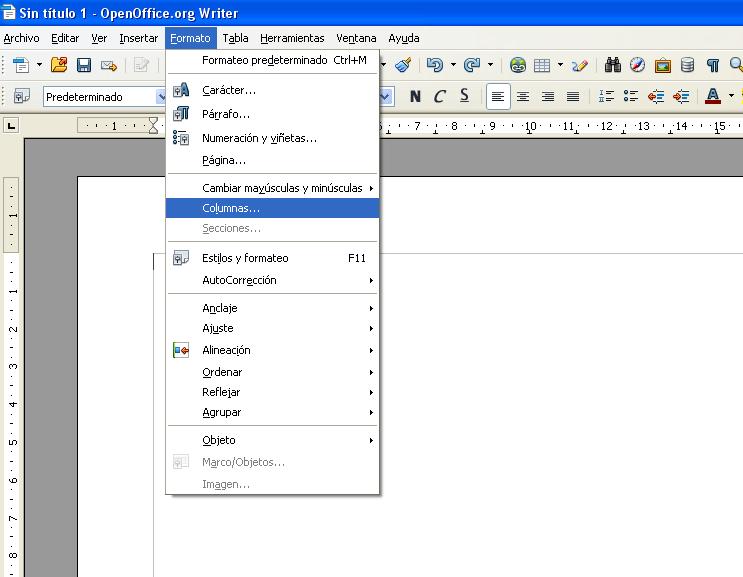The image size is (743, 577).
Task: Choose Párrafo… from the Formato menu
Action: [272, 114]
